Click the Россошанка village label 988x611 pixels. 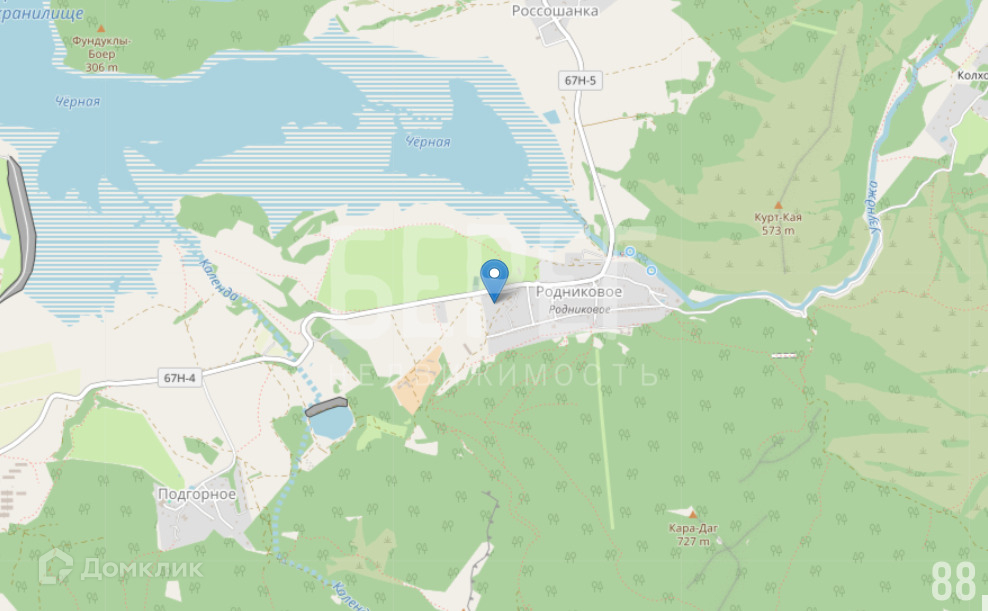(x=554, y=11)
